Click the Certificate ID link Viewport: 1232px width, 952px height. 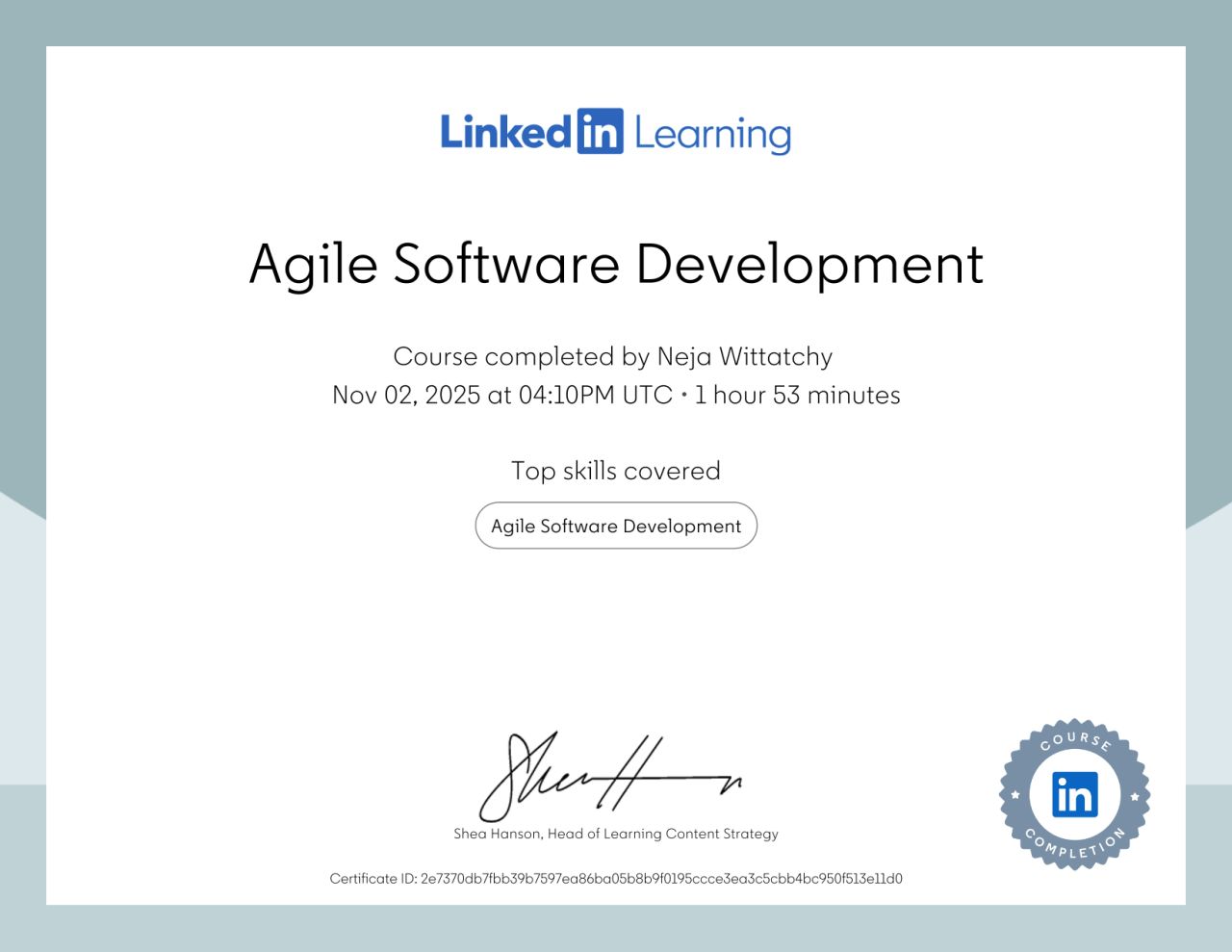pyautogui.click(x=616, y=879)
